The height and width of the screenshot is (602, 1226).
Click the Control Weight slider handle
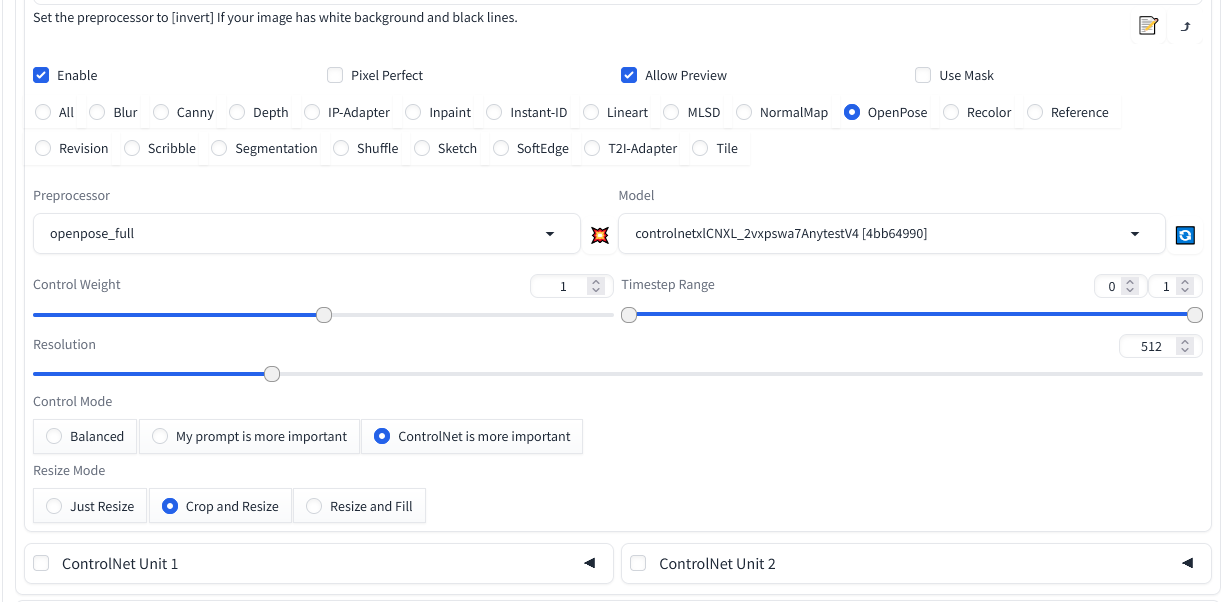coord(324,315)
